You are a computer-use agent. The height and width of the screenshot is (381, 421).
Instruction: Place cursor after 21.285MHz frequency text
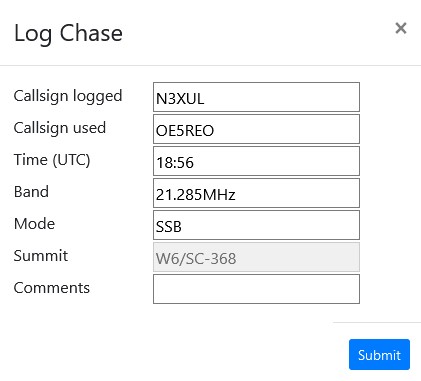[x=236, y=195]
